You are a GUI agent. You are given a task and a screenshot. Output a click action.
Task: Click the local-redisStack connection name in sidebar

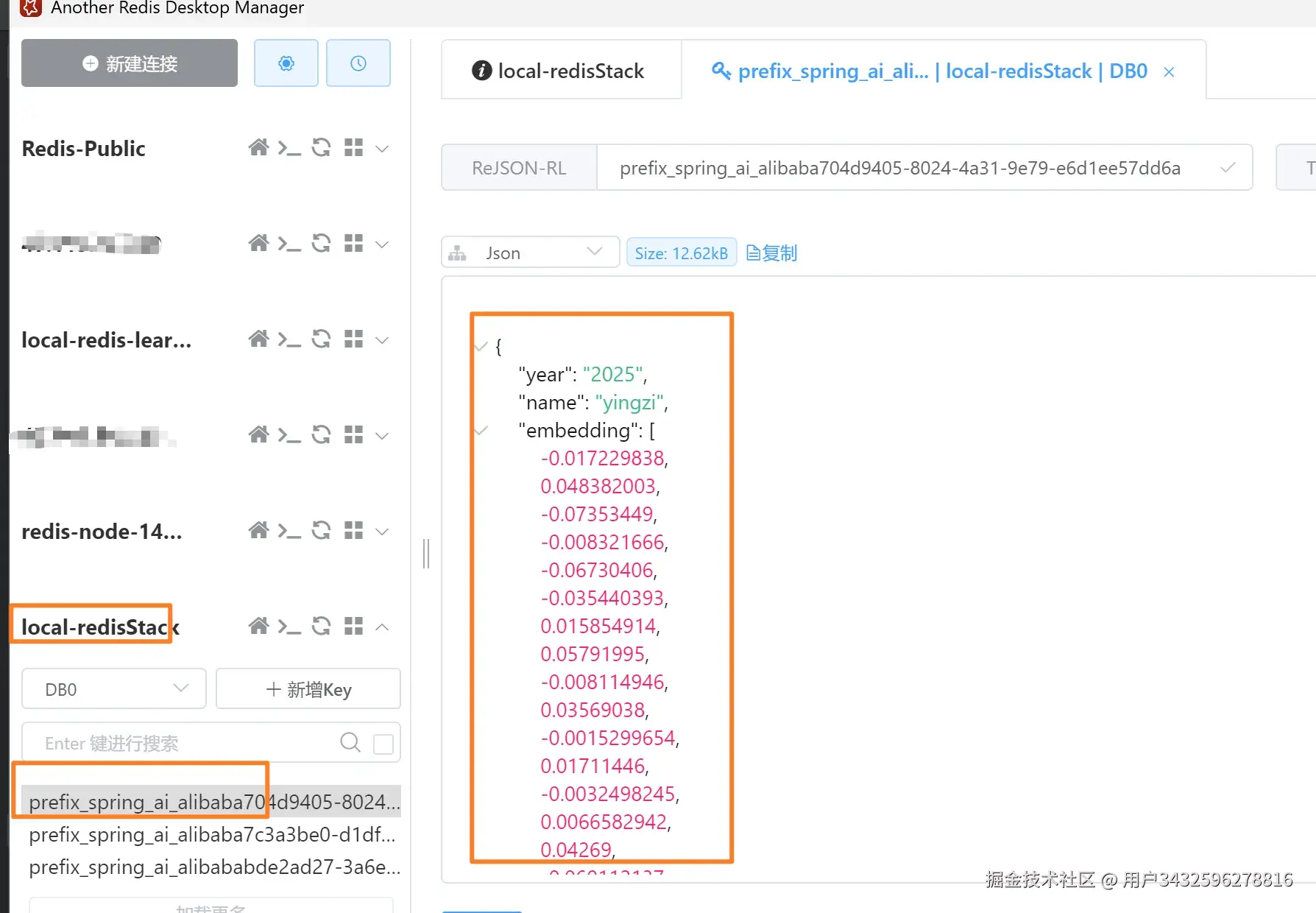click(100, 627)
